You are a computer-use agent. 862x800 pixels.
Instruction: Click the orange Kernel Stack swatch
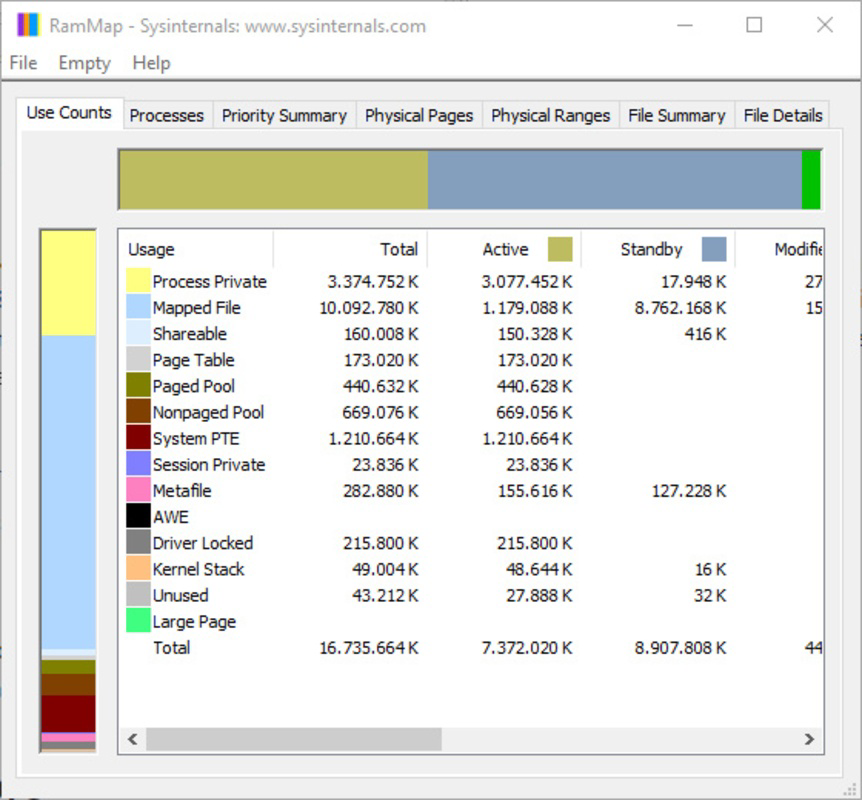[138, 568]
